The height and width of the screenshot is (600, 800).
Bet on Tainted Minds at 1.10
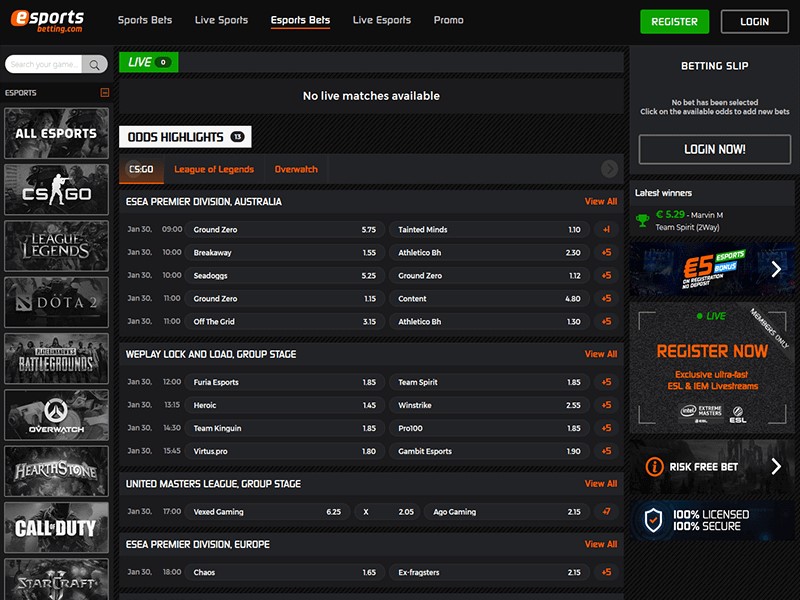coord(489,230)
